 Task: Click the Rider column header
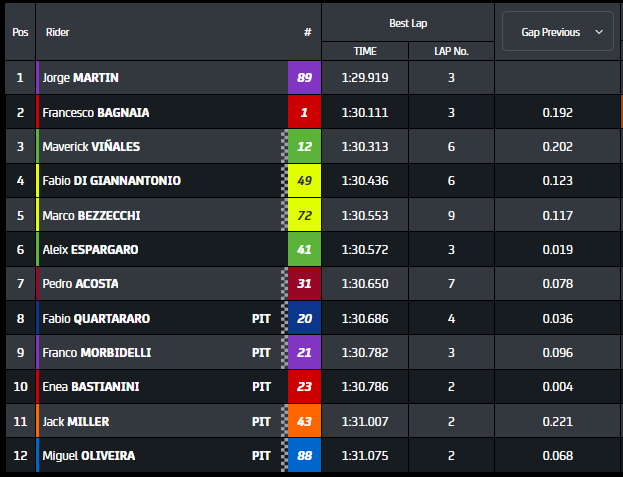tap(58, 32)
